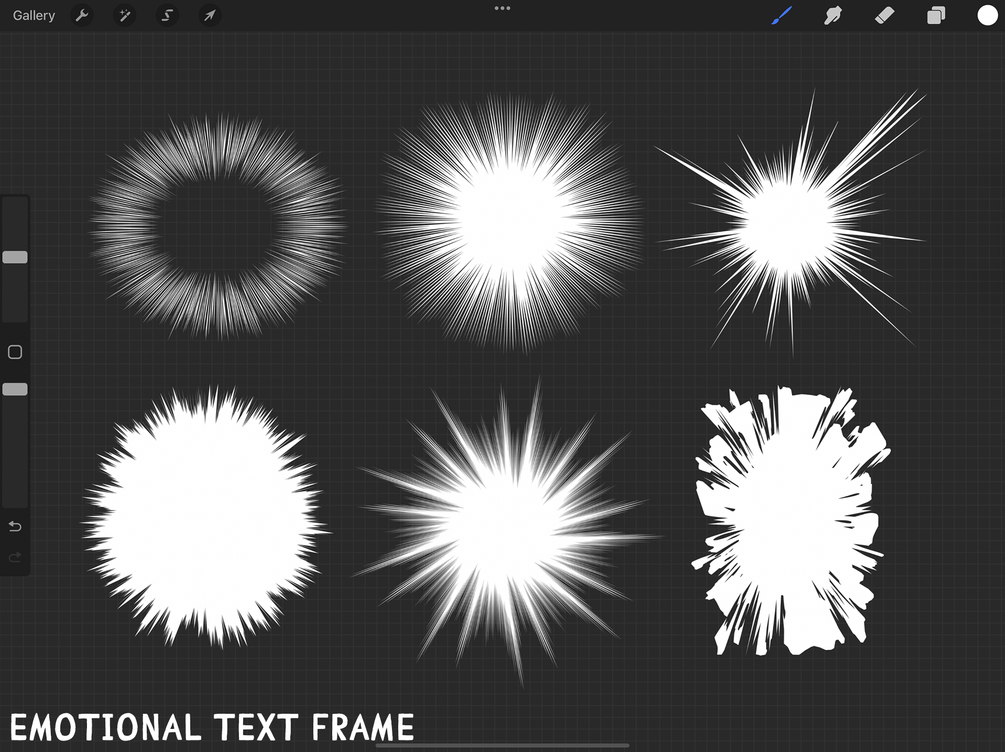1005x752 pixels.
Task: Open the Layers panel
Action: tap(936, 15)
